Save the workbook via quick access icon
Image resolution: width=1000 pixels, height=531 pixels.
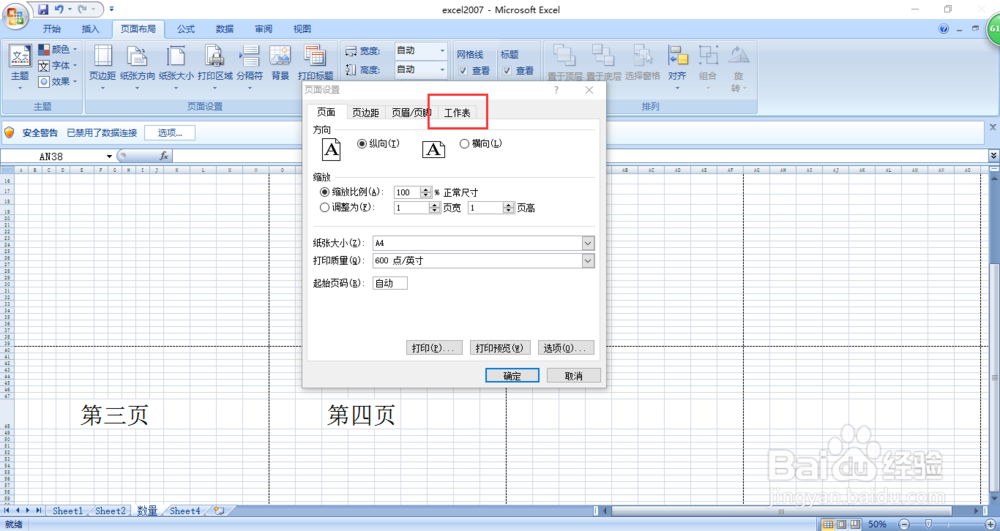pos(43,10)
